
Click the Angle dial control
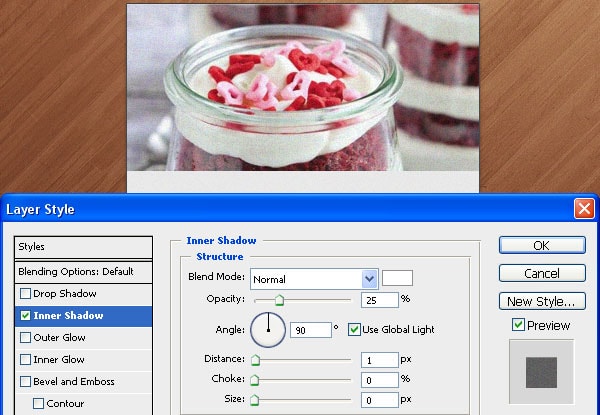point(268,330)
